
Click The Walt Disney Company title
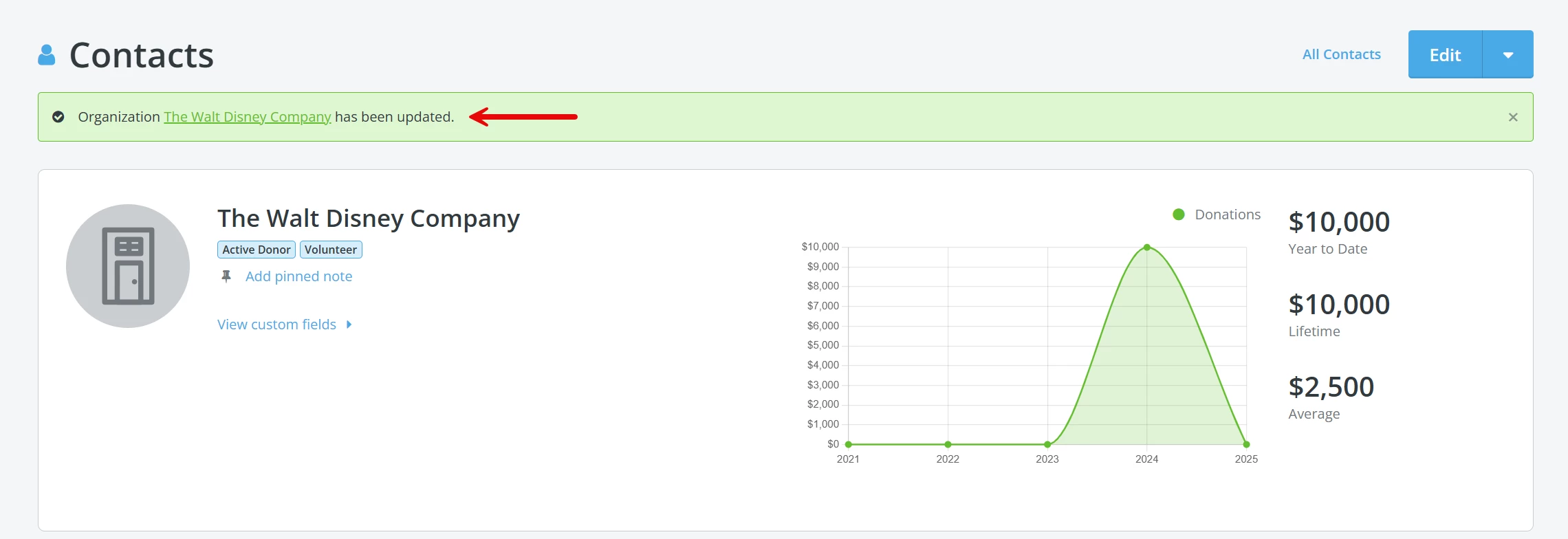(x=369, y=219)
